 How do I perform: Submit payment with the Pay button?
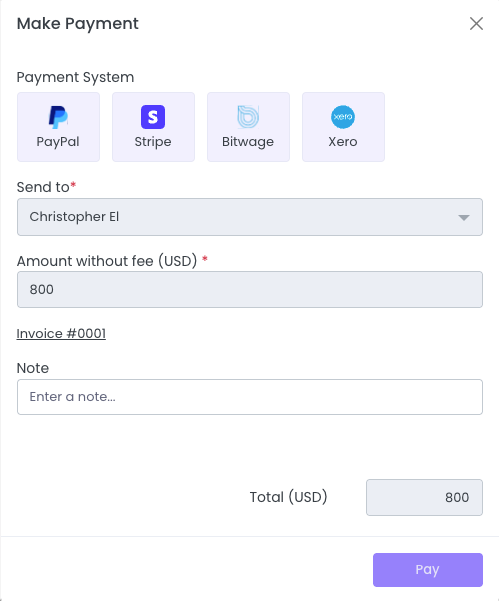pyautogui.click(x=428, y=570)
